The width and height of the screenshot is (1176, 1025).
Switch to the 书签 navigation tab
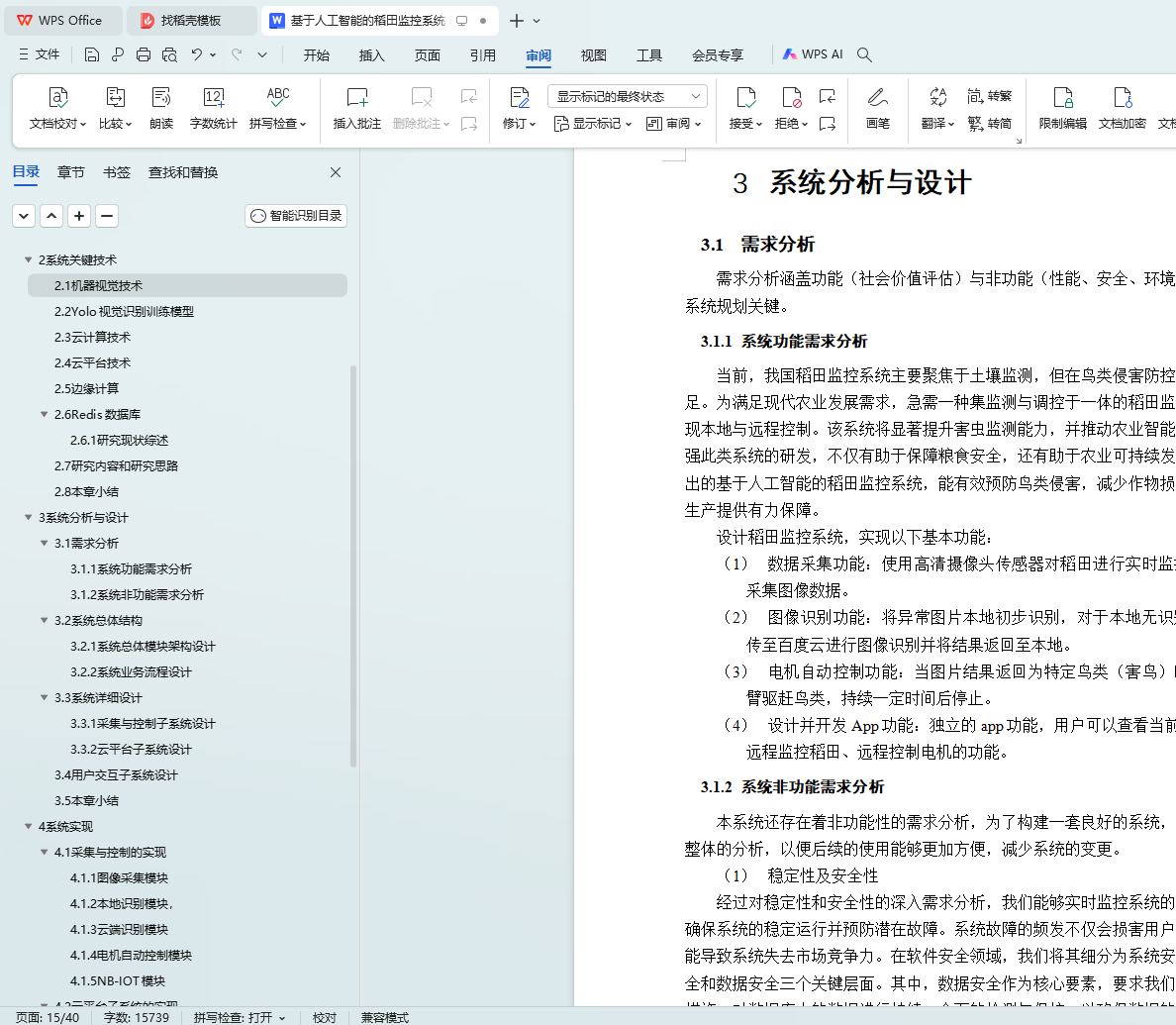pos(116,172)
